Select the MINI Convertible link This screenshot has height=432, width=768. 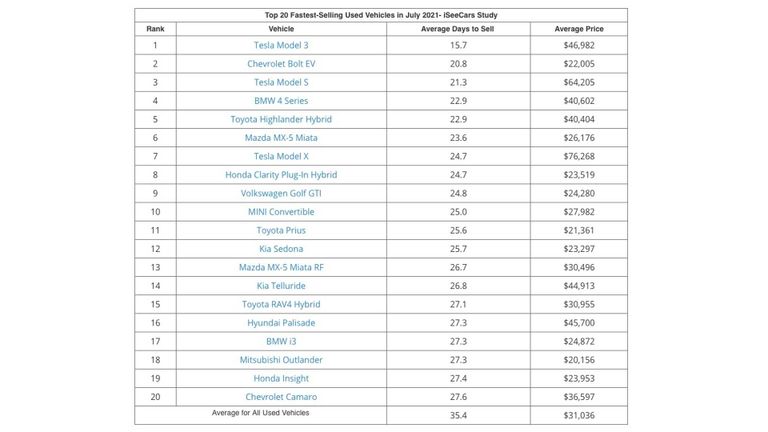coord(281,212)
